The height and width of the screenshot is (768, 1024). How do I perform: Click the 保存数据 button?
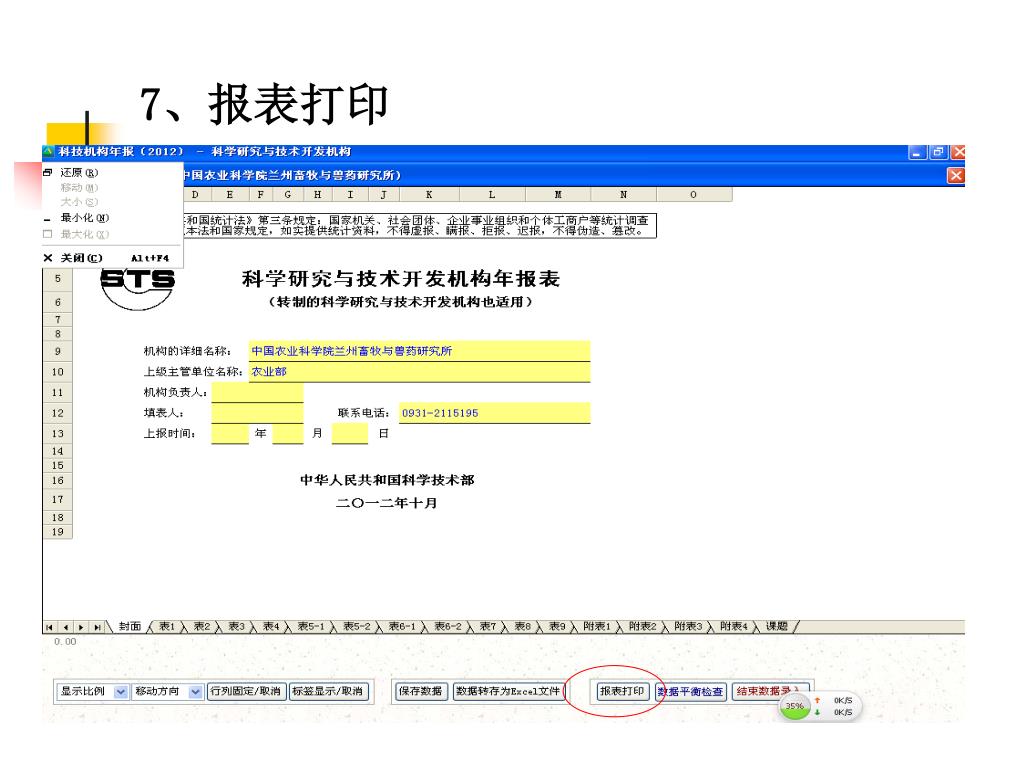[421, 692]
